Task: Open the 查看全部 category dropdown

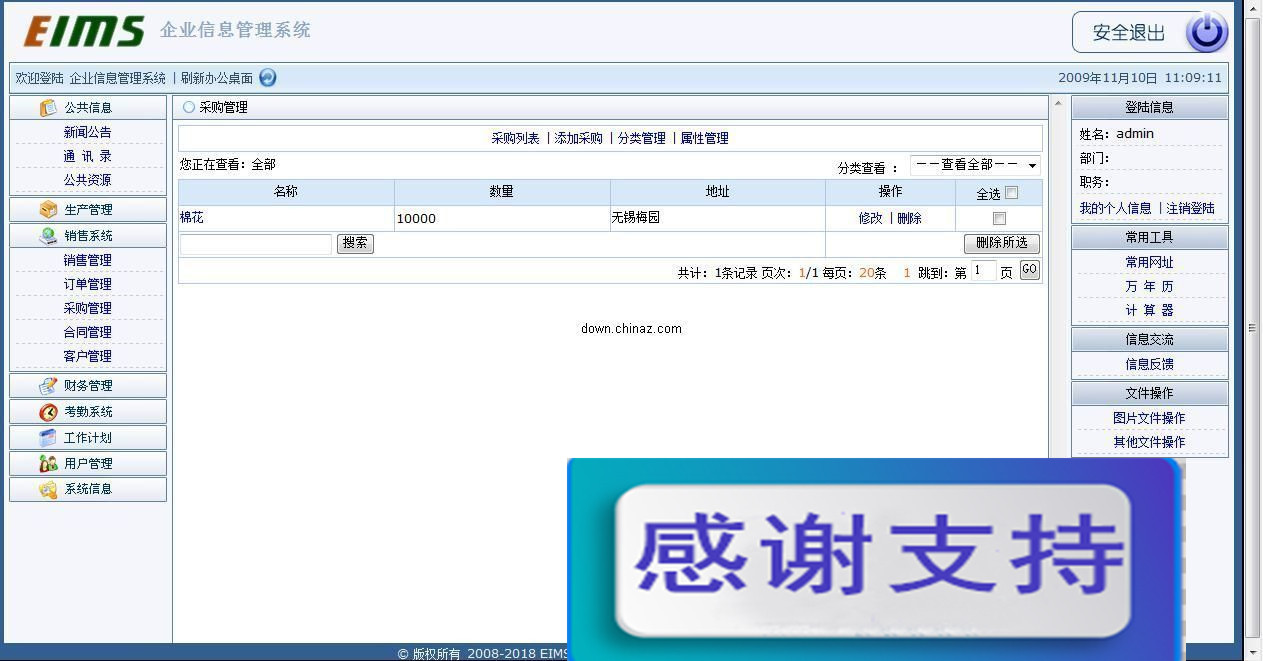Action: pos(975,165)
